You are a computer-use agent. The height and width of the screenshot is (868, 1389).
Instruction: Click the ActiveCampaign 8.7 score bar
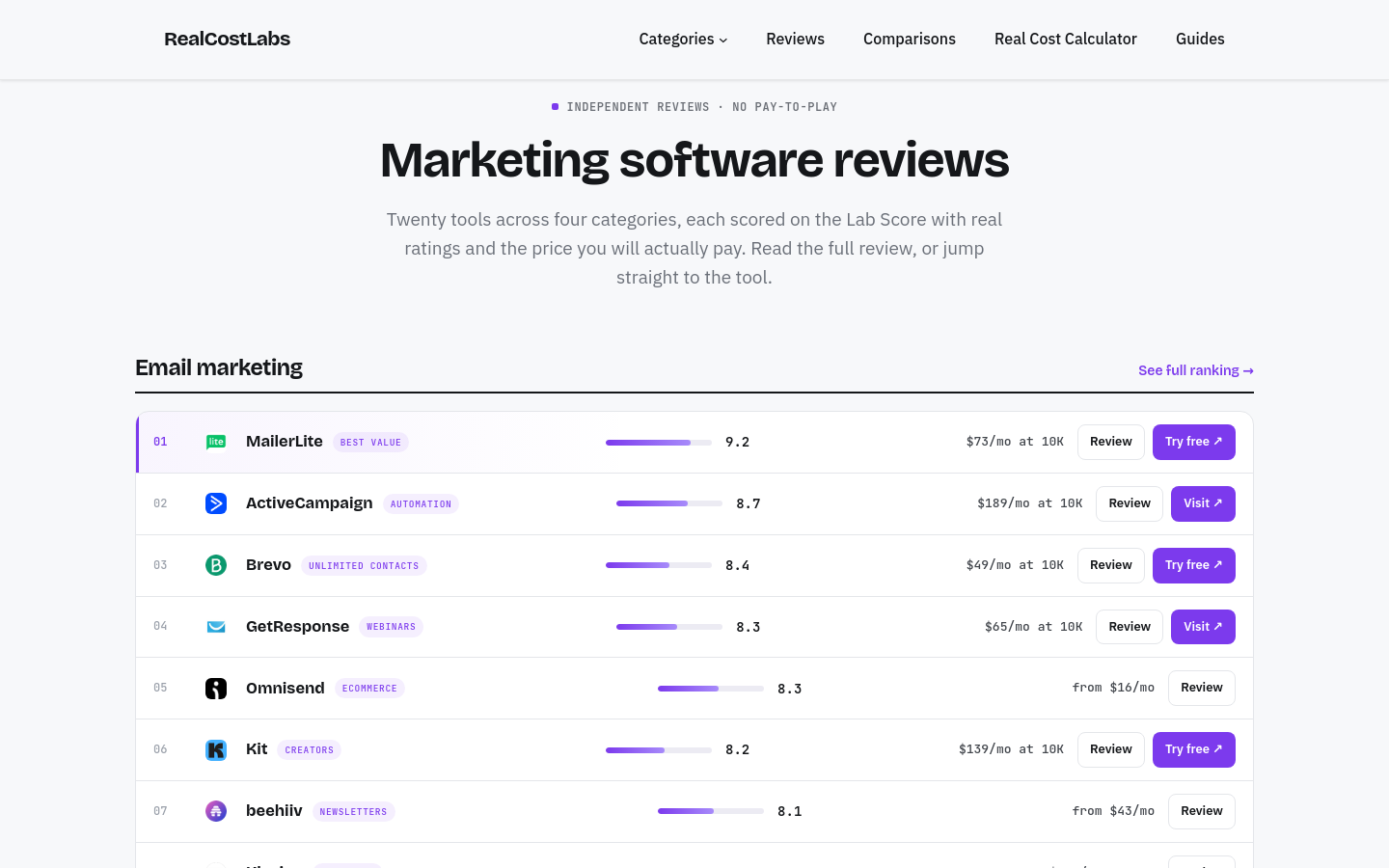(x=669, y=503)
